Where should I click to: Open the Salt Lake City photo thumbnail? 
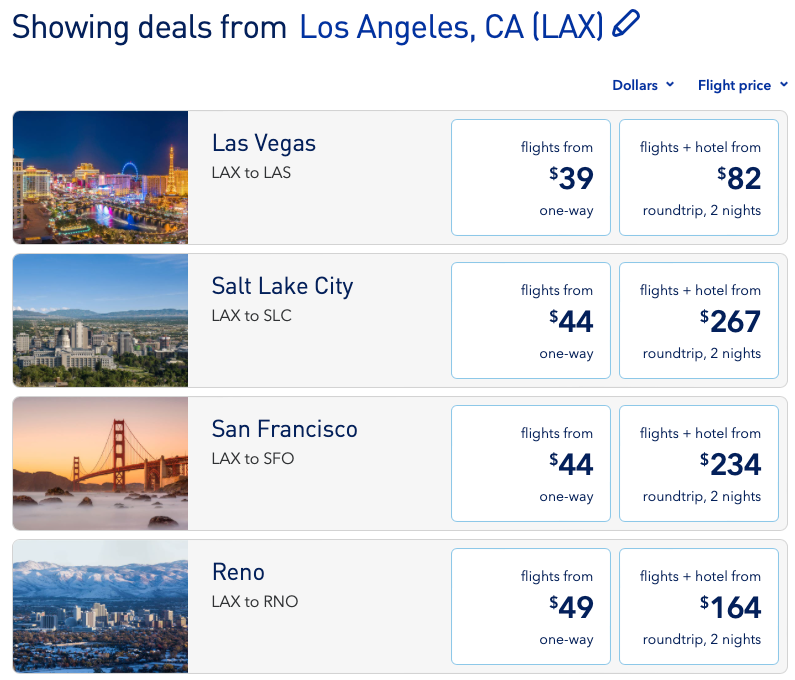tap(100, 320)
